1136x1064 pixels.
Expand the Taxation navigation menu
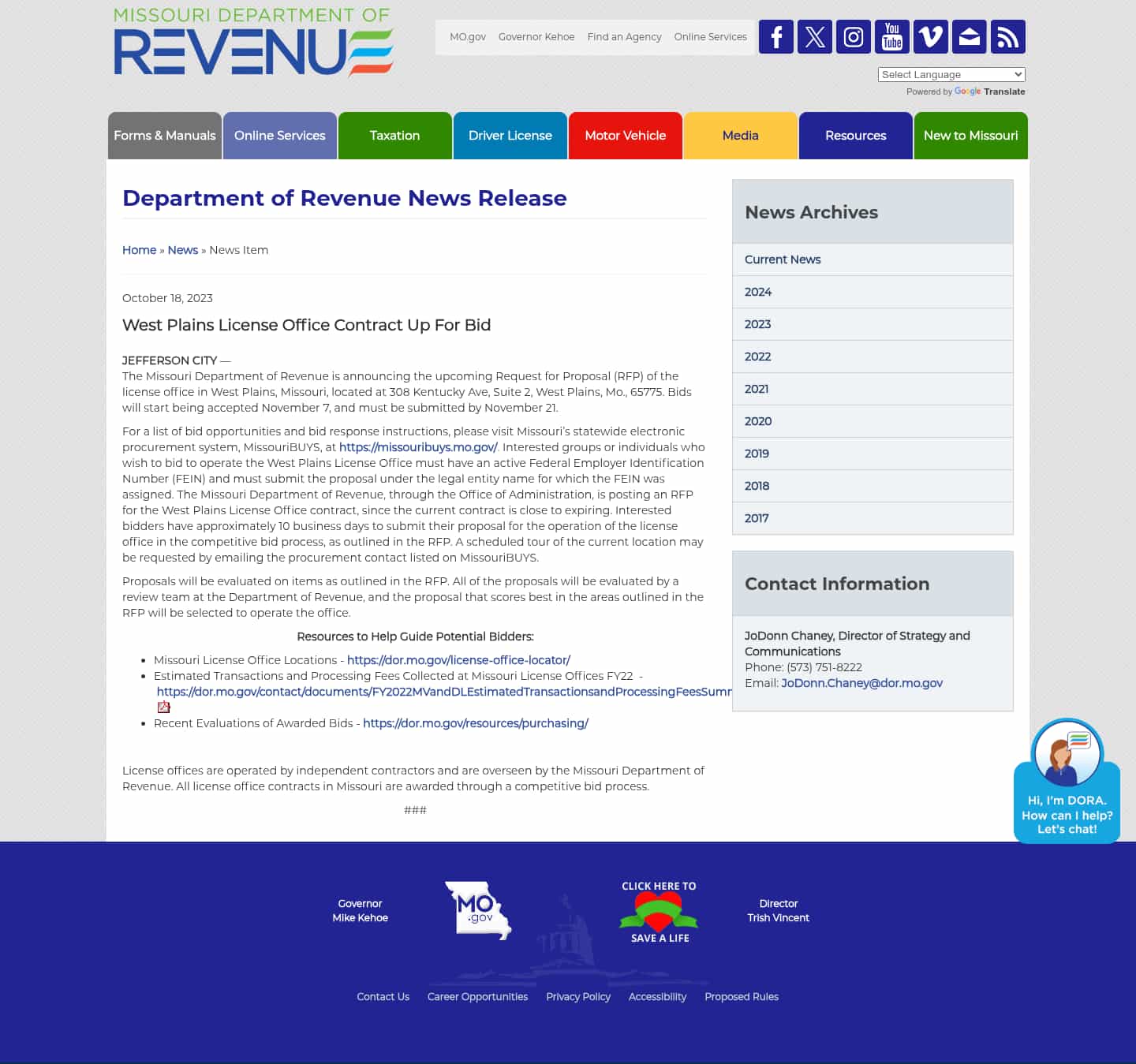pos(394,136)
